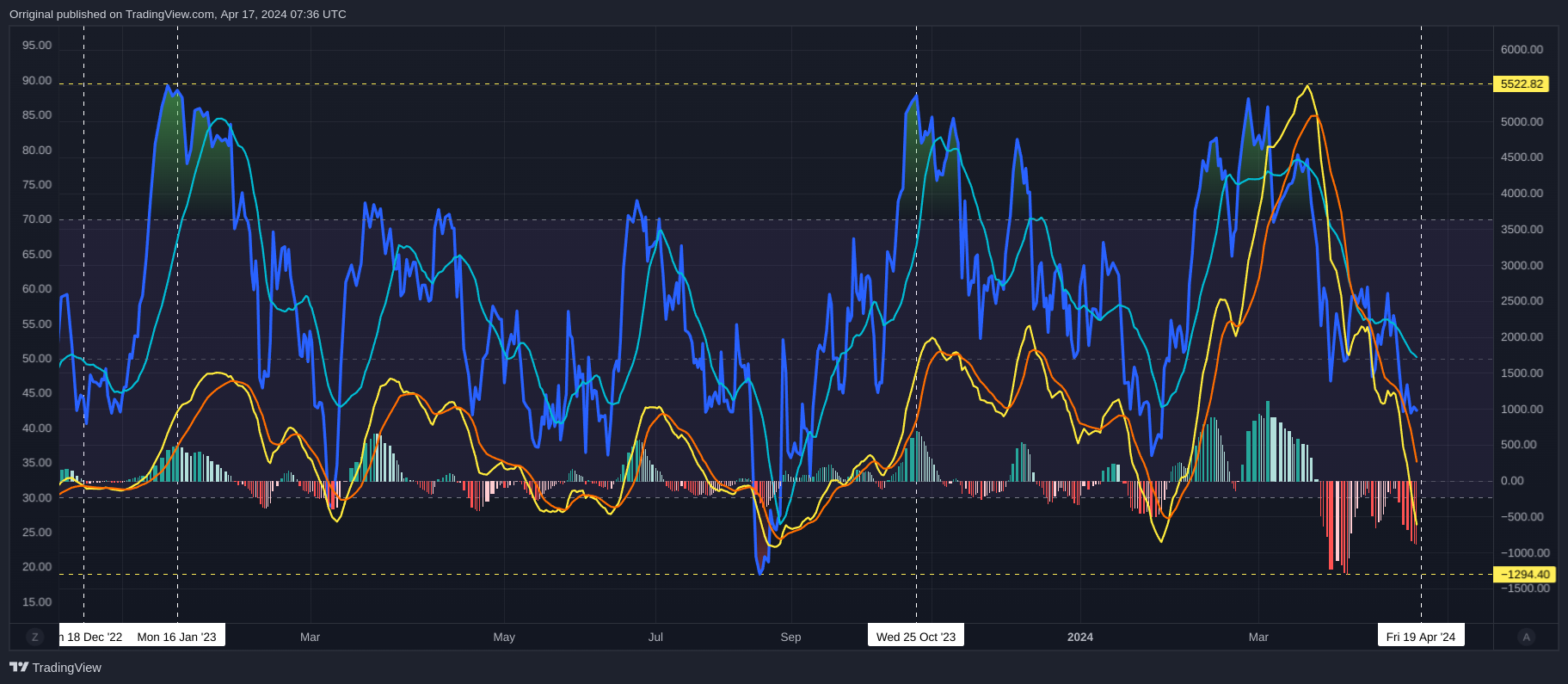Click the Mar axis label after 2024
Screen dimensions: 1568x684
pyautogui.click(x=1258, y=637)
